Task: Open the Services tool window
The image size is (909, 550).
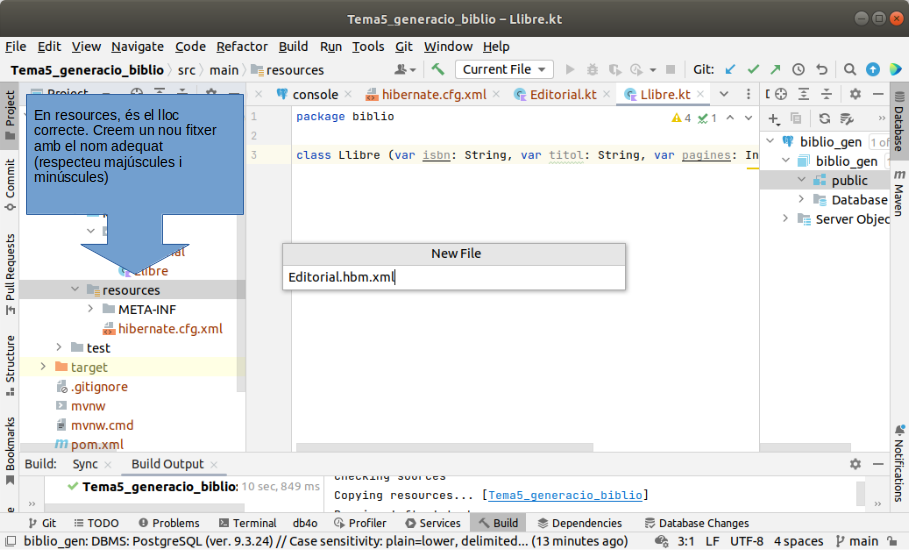Action: [x=432, y=523]
